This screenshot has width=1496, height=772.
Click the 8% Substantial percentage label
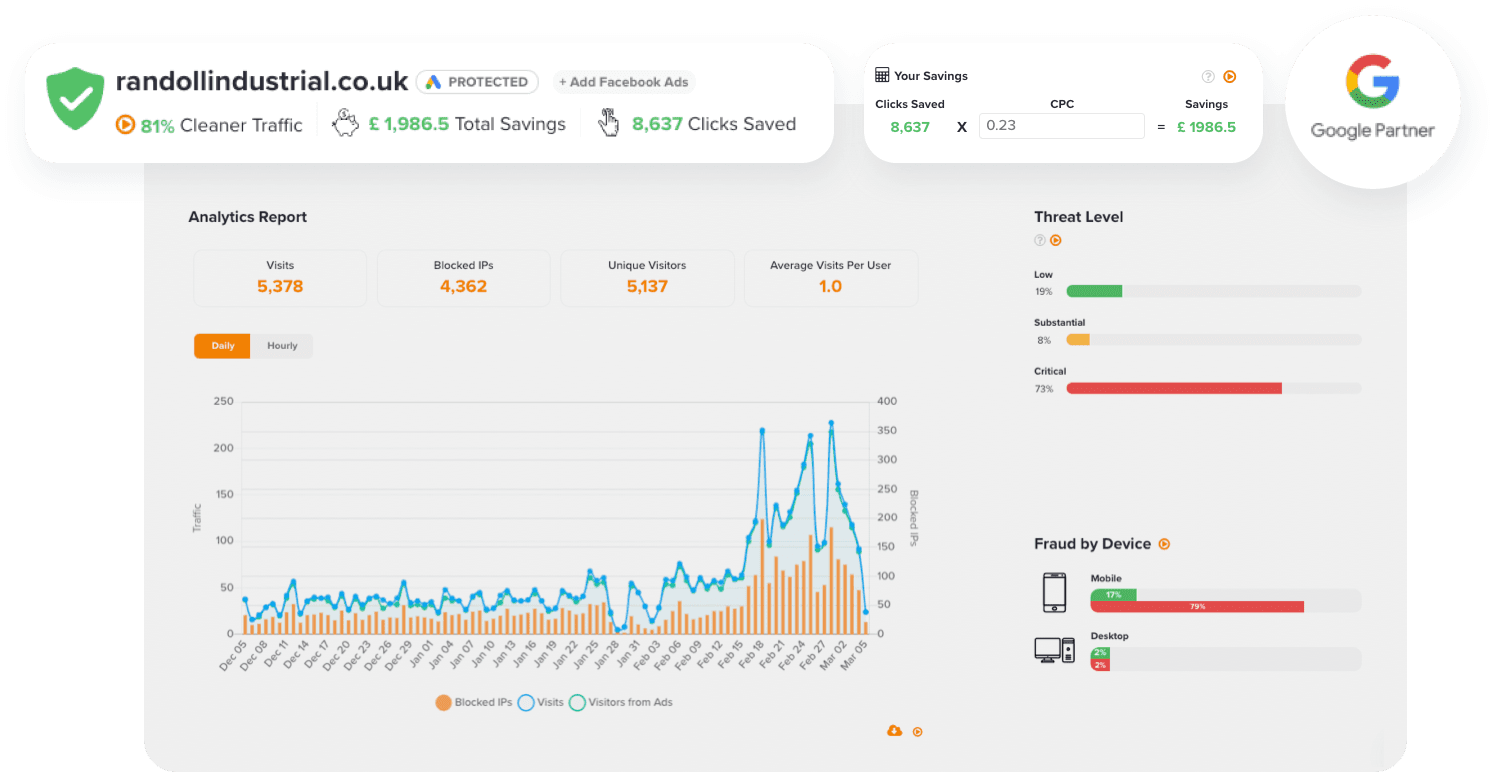(x=1044, y=341)
